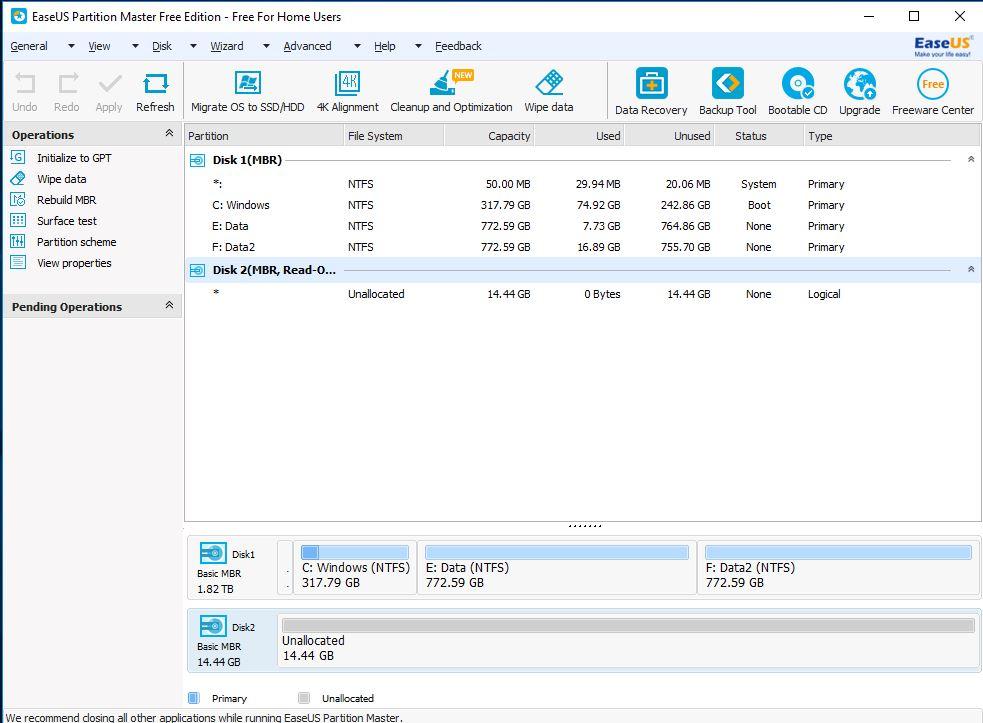Sort by Status column header
Image resolution: width=983 pixels, height=723 pixels.
click(759, 136)
